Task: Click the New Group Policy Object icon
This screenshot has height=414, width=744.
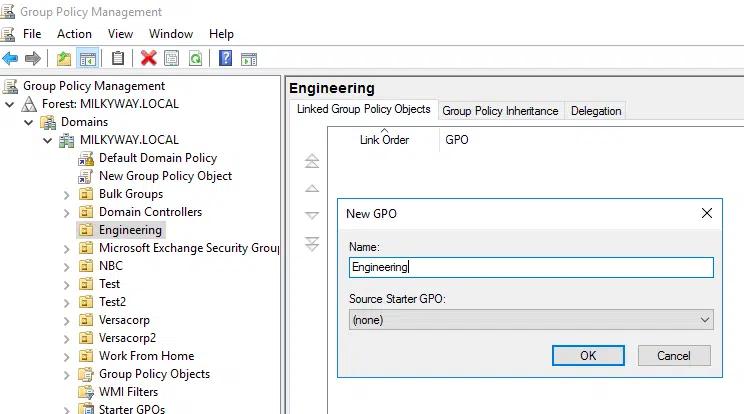Action: pos(85,176)
